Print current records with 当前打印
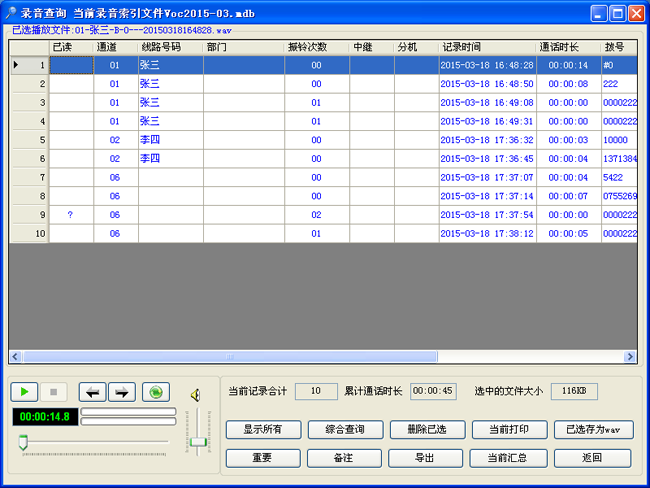650x488 pixels. point(508,430)
